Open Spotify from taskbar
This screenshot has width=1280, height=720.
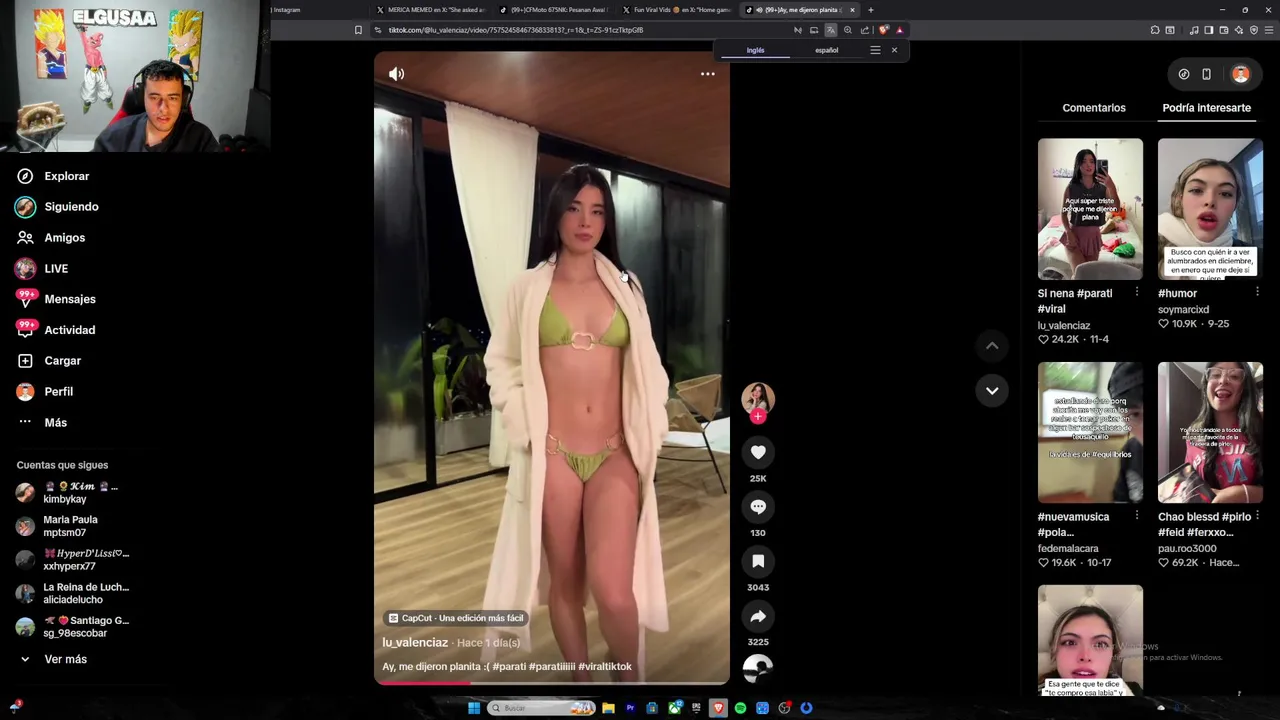tap(740, 708)
